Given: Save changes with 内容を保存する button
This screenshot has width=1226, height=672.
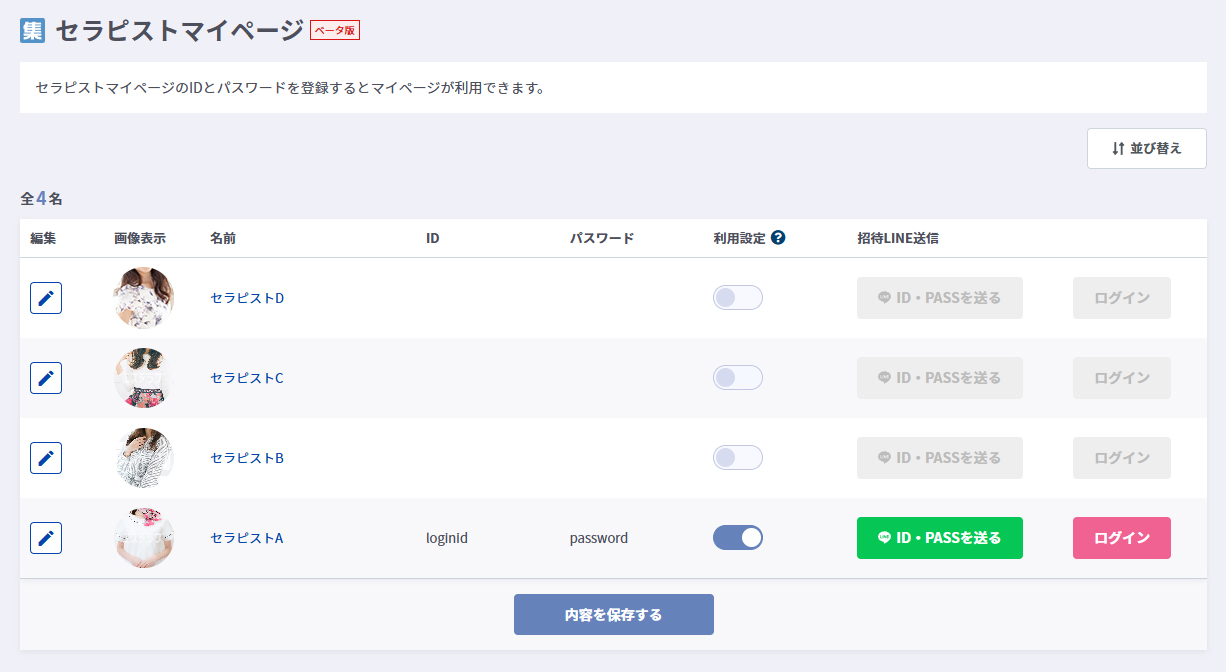Looking at the screenshot, I should click(613, 615).
